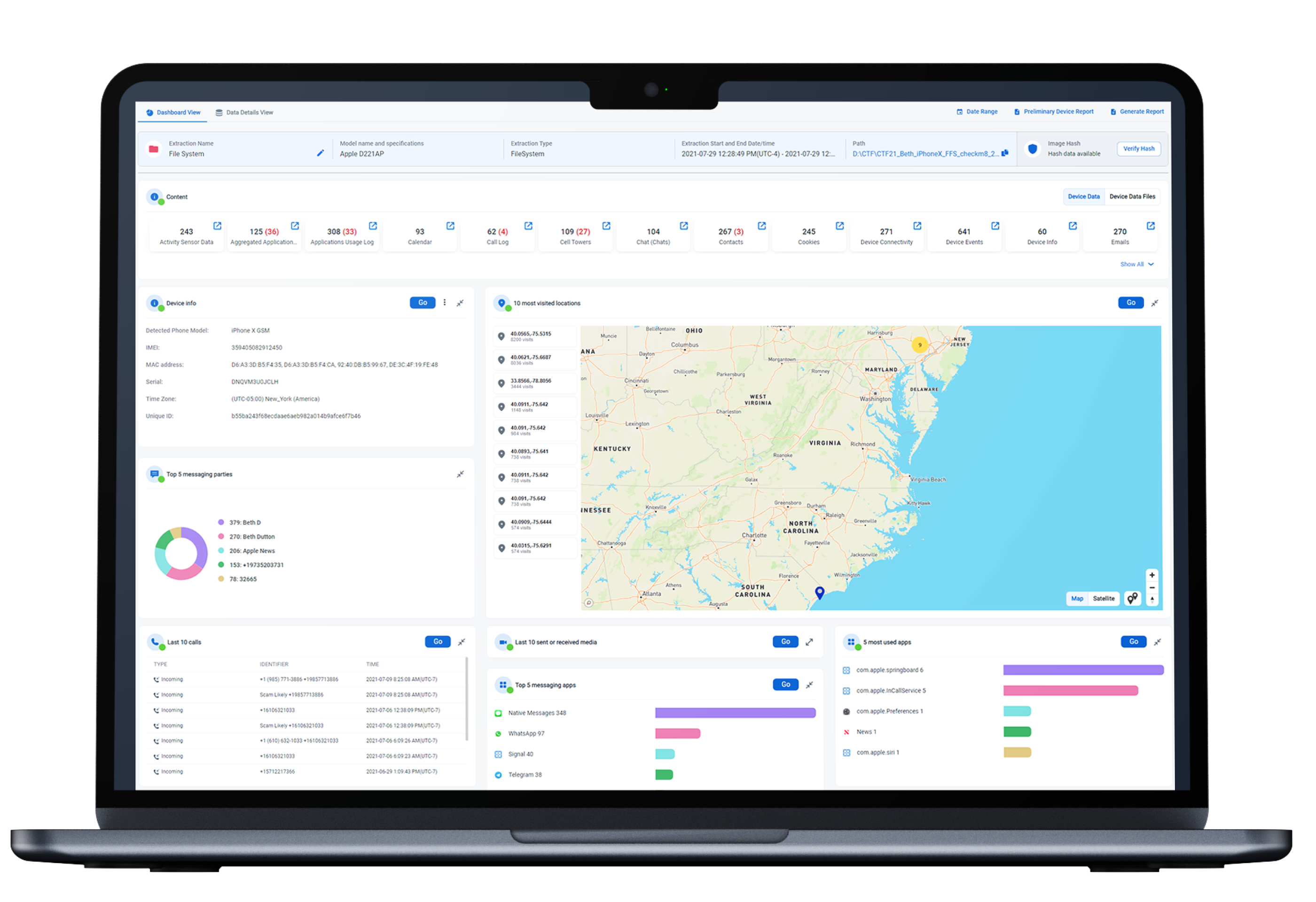This screenshot has width=1316, height=902.
Task: Switch map to Satellite view
Action: pyautogui.click(x=1103, y=598)
